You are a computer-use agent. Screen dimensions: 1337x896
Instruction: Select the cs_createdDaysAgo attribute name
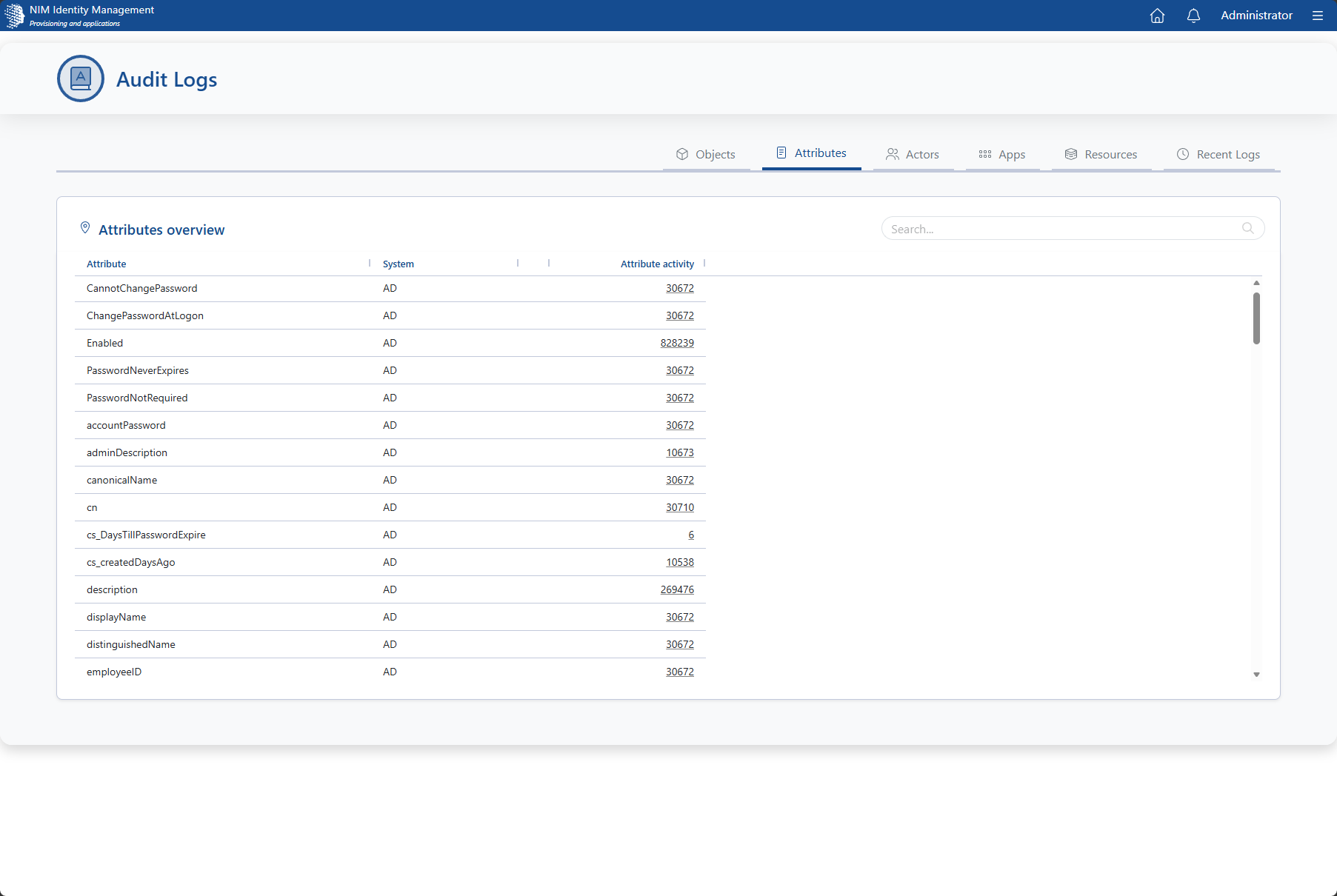(x=131, y=562)
